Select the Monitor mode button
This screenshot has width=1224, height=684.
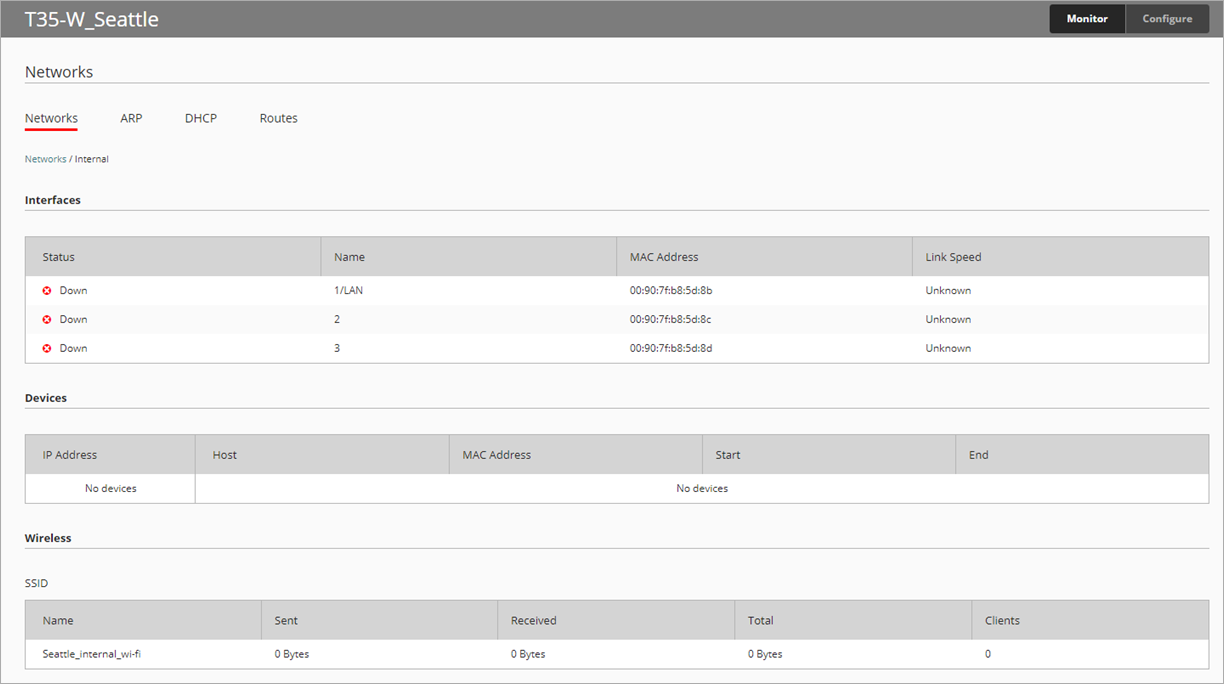[x=1087, y=19]
